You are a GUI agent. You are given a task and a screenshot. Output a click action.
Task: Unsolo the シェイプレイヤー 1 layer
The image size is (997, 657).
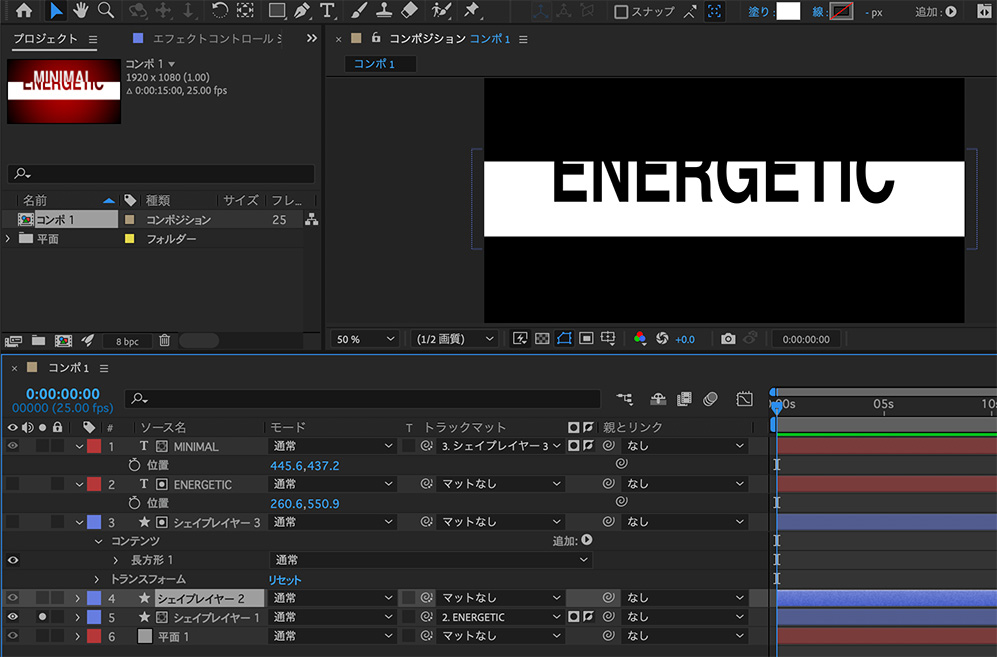41,617
